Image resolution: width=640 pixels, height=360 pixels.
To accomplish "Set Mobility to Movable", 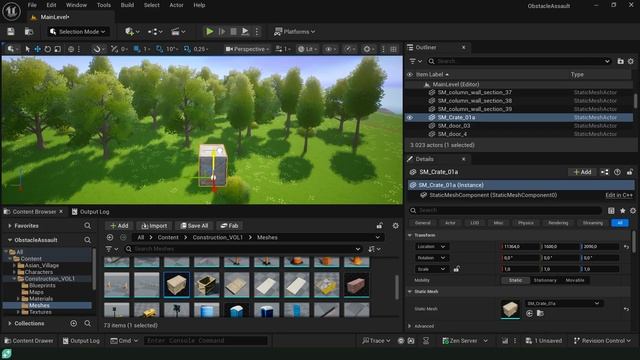I will point(575,280).
